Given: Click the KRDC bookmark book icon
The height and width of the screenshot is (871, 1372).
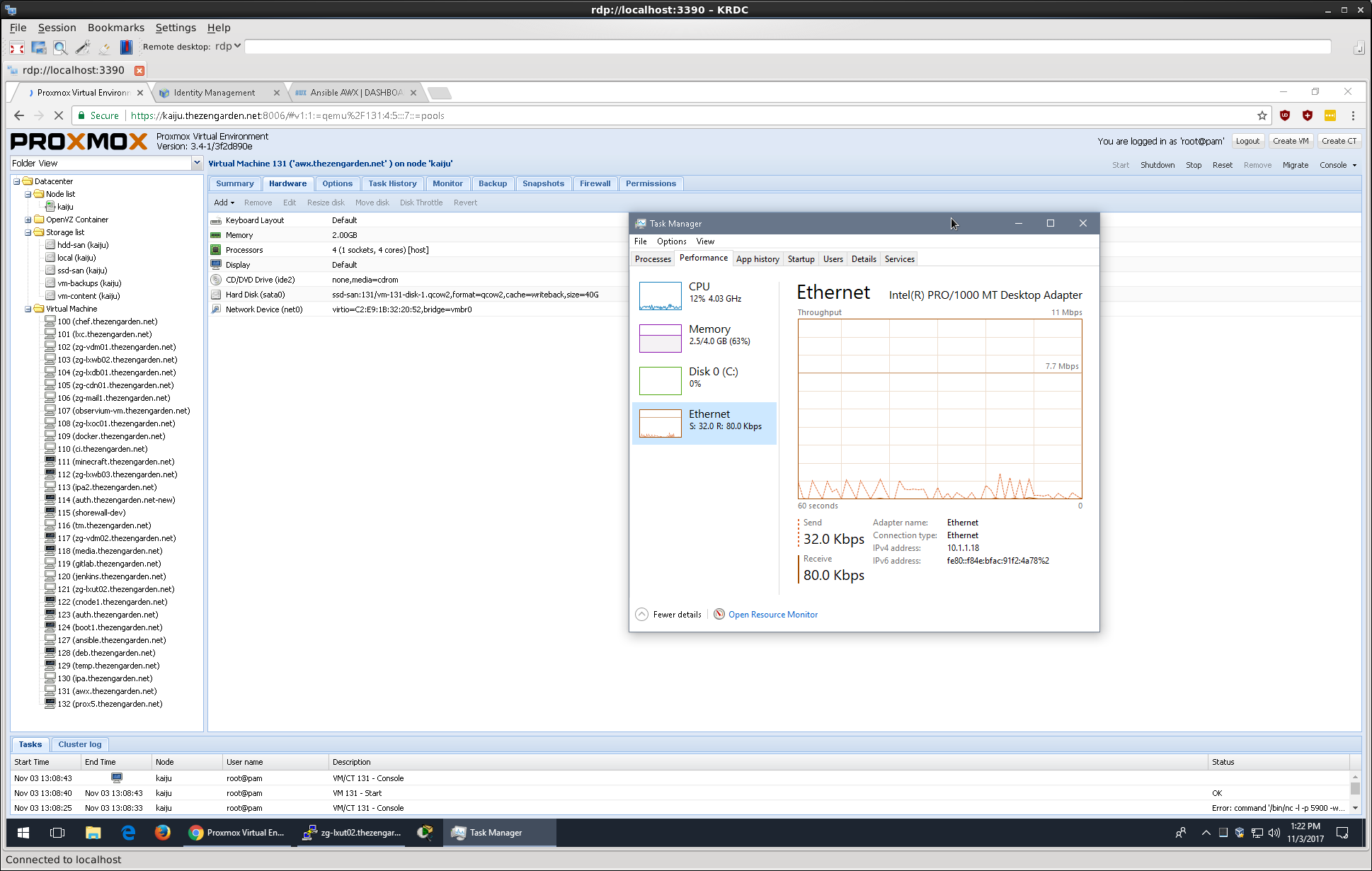Looking at the screenshot, I should 126,47.
